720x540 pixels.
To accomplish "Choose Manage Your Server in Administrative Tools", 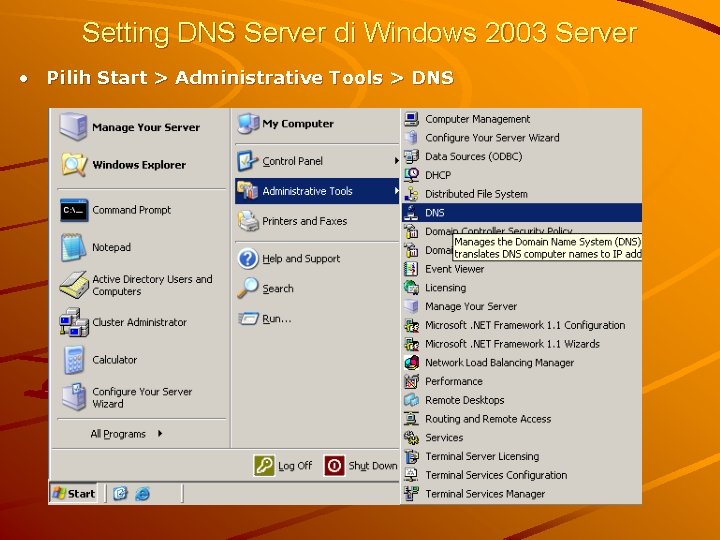I will pos(522,306).
